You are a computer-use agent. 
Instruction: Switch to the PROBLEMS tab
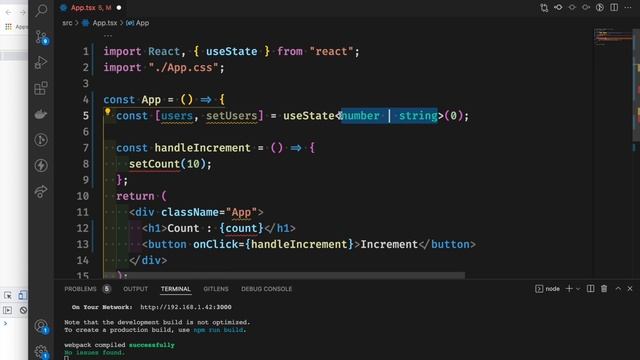point(80,289)
